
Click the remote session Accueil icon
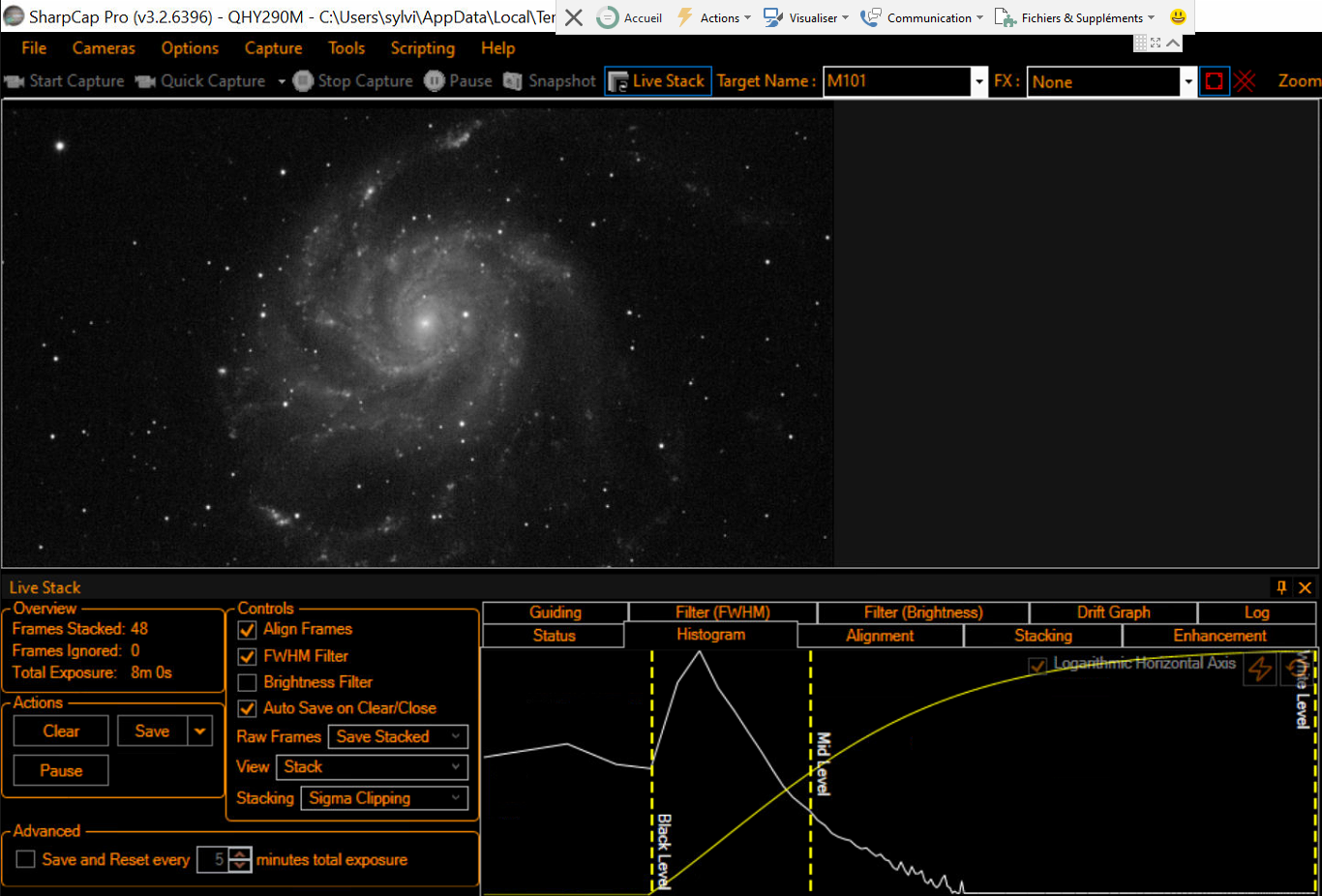click(x=607, y=17)
